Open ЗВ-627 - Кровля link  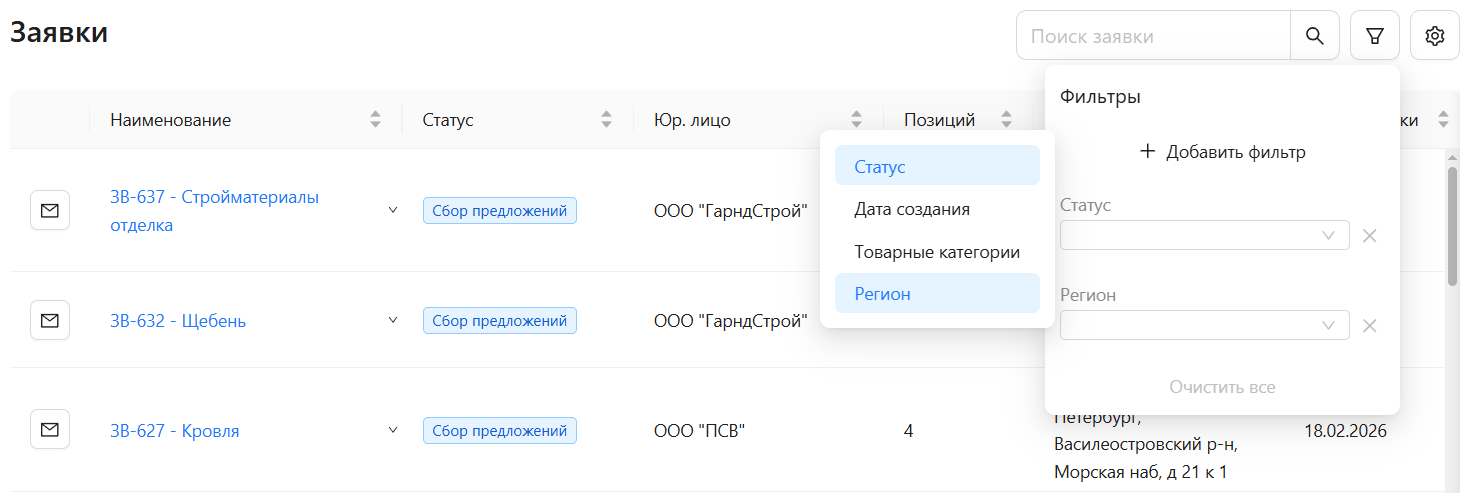click(175, 431)
